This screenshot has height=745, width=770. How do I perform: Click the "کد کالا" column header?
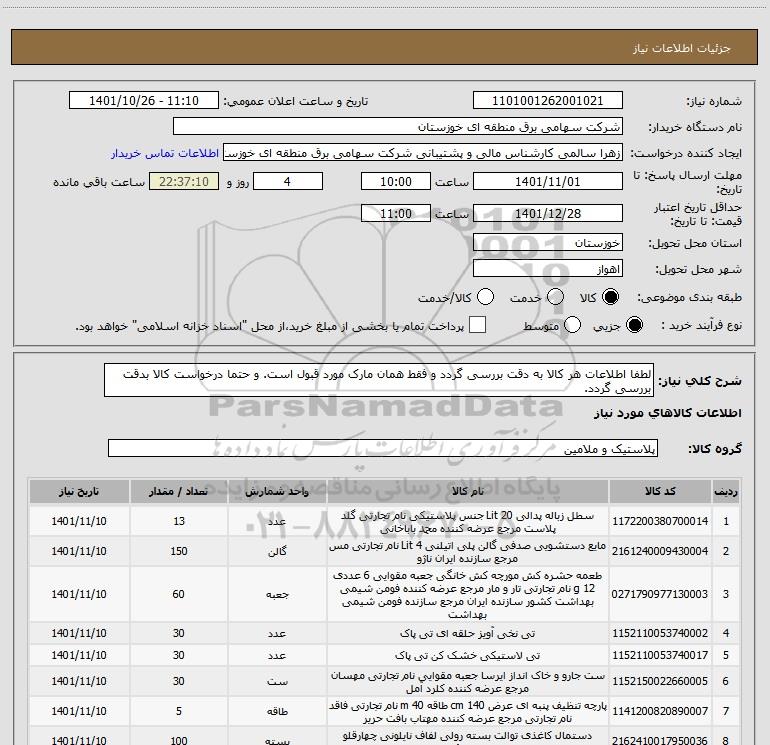coord(664,492)
